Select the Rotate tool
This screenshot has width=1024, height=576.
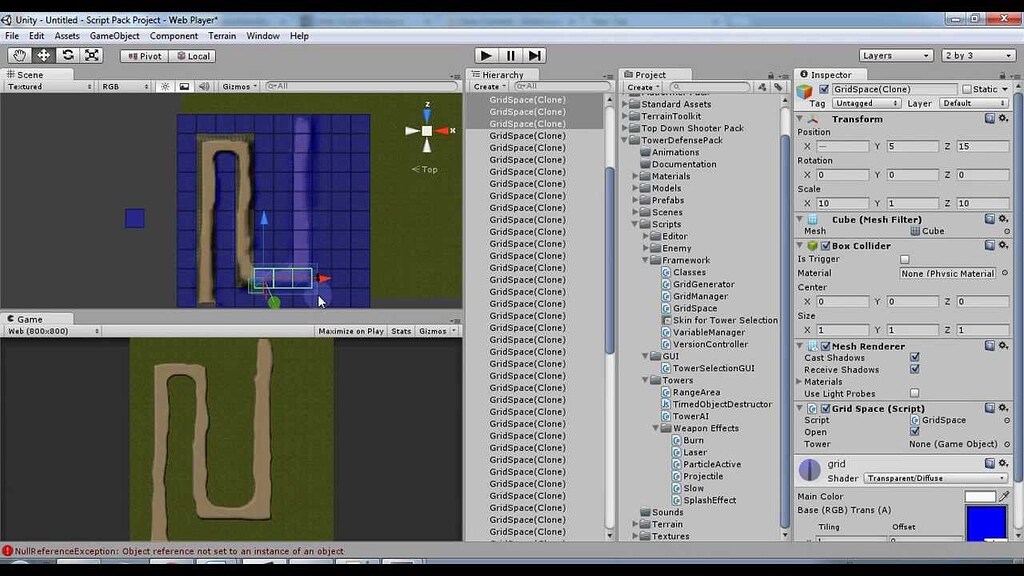point(66,55)
